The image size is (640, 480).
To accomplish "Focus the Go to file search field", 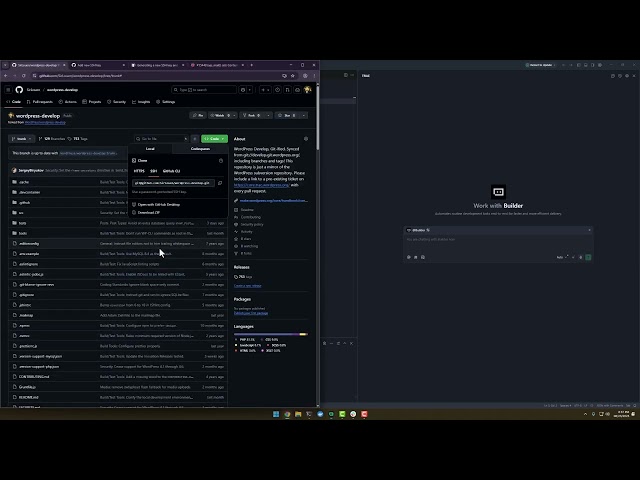I will 161,139.
